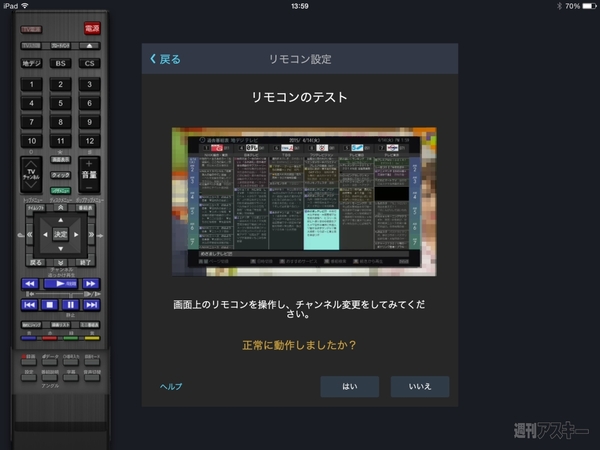Tap the d-pad down arrow
The width and height of the screenshot is (600, 450).
[x=60, y=249]
